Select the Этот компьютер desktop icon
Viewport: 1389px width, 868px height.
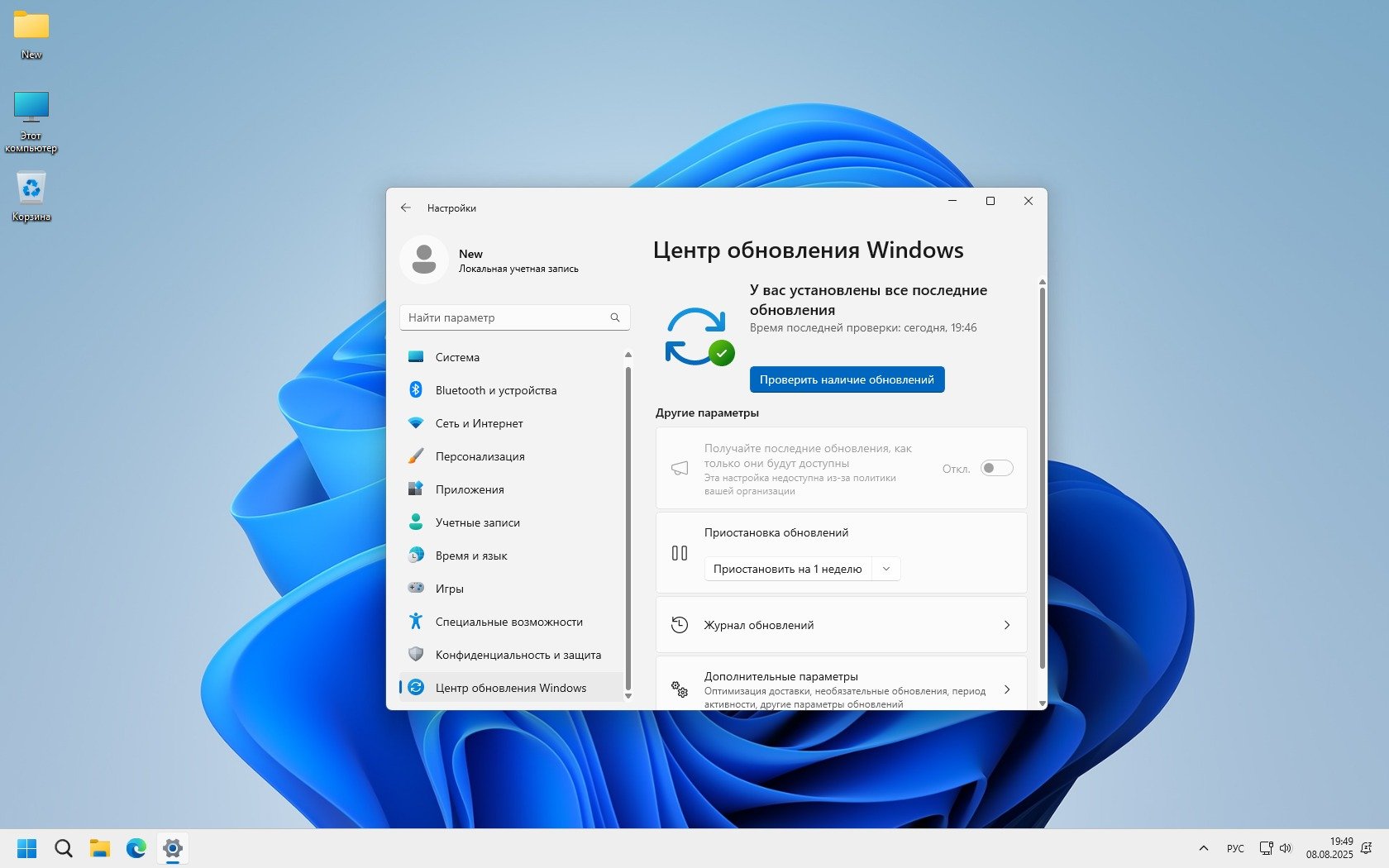(31, 122)
